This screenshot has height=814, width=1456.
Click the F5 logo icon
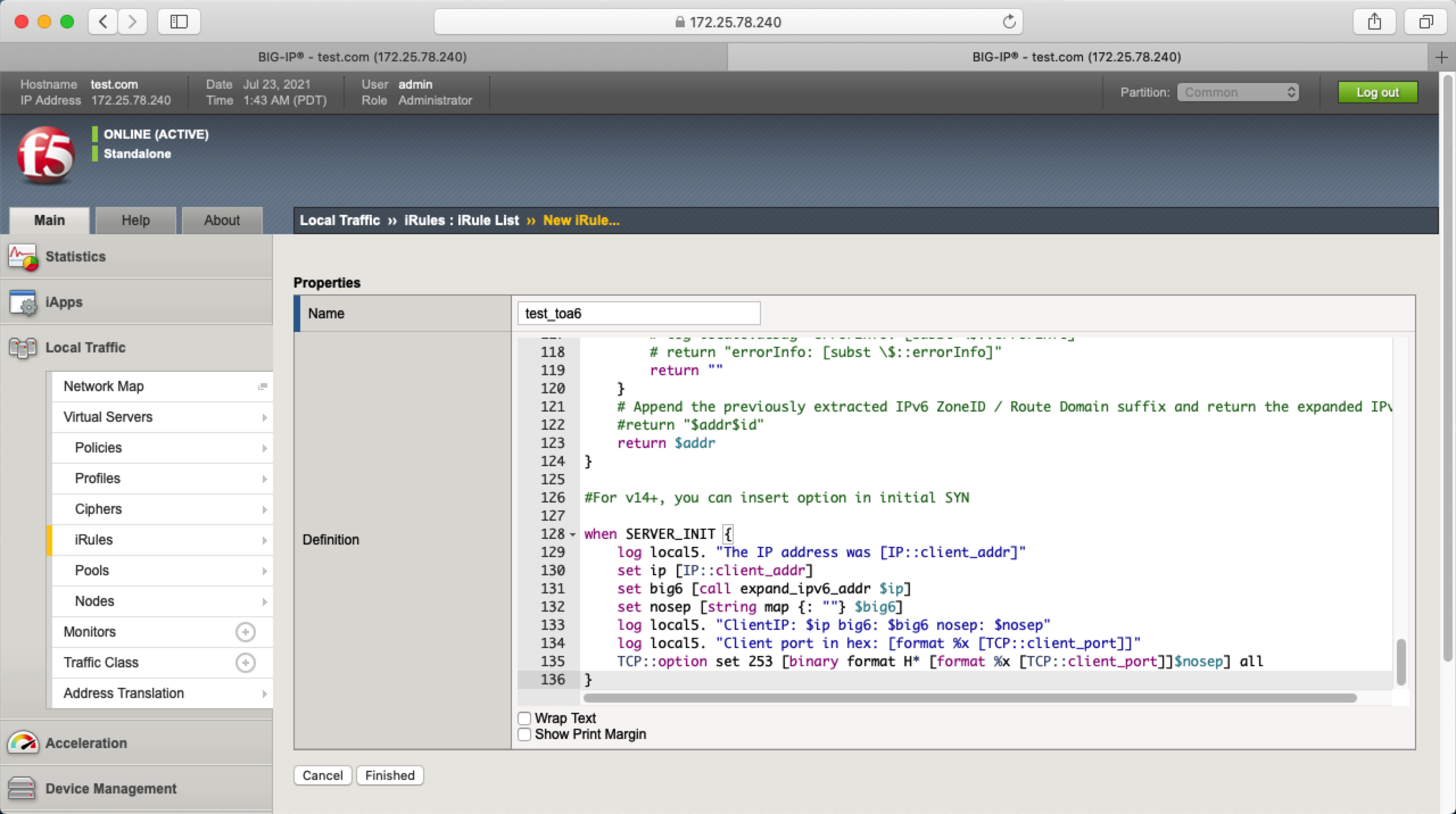(45, 155)
